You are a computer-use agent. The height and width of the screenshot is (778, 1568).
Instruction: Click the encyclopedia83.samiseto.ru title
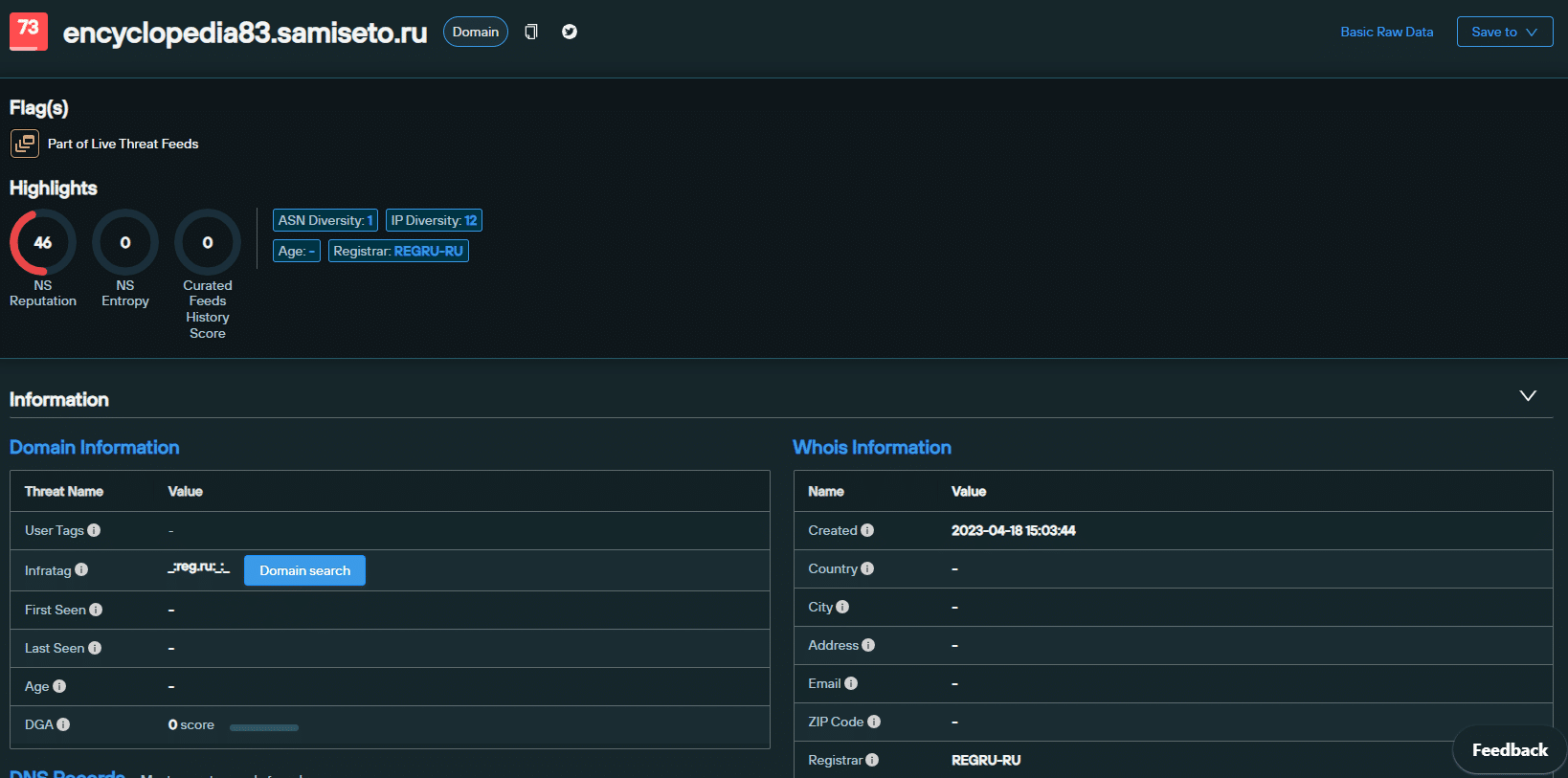click(x=245, y=33)
